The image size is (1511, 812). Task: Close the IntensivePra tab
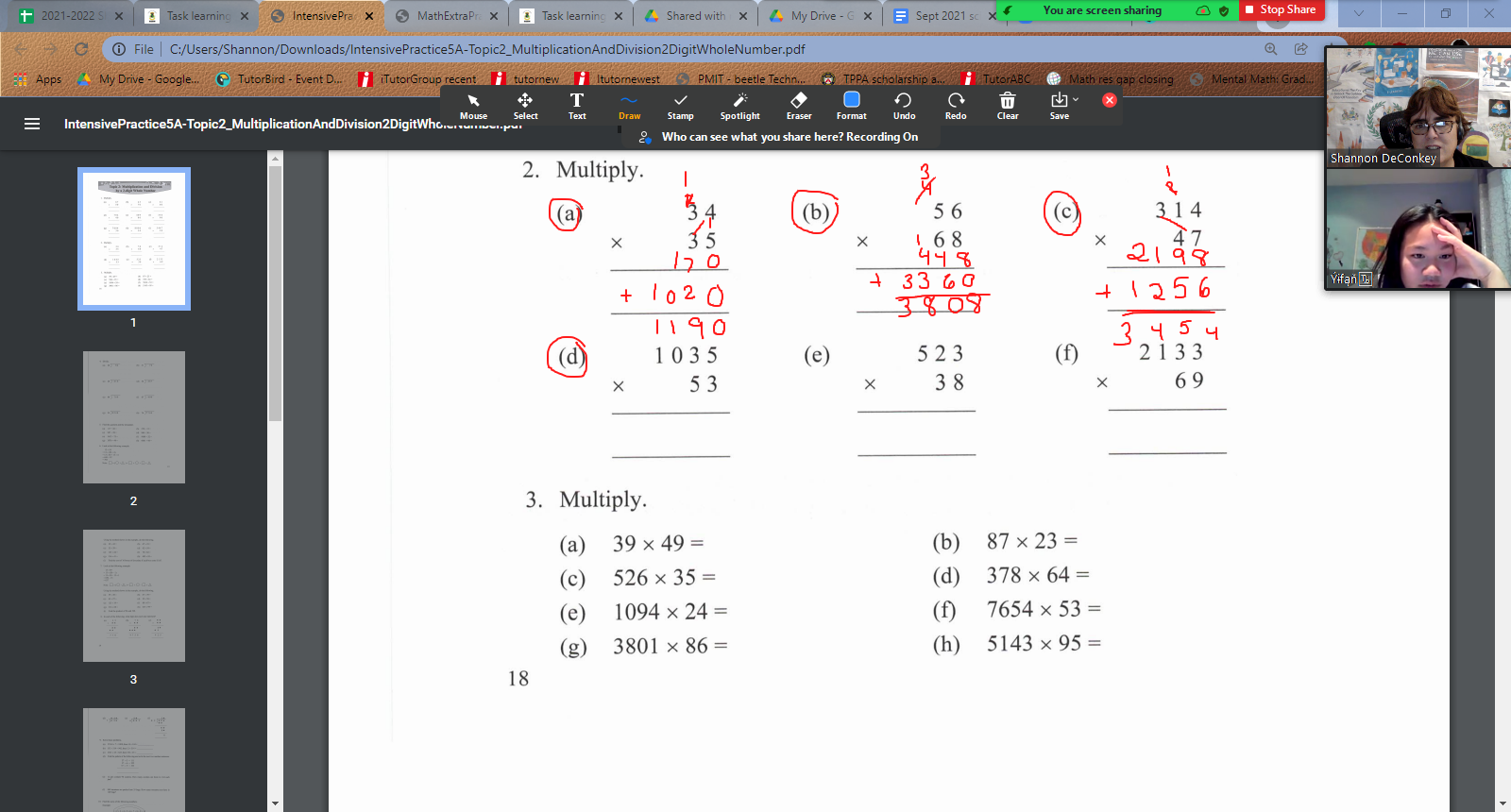click(x=369, y=16)
